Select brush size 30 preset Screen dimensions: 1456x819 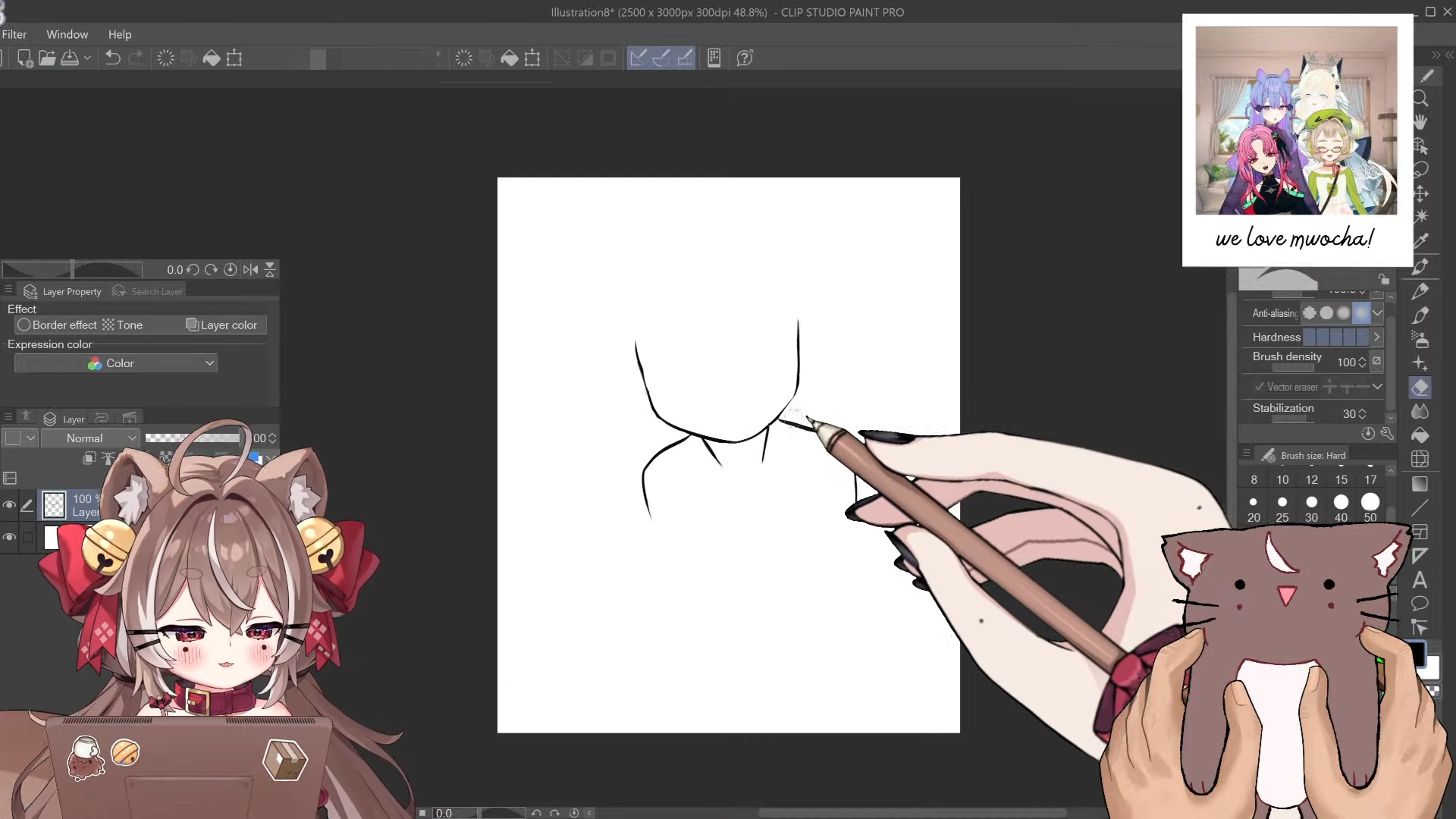[1311, 503]
